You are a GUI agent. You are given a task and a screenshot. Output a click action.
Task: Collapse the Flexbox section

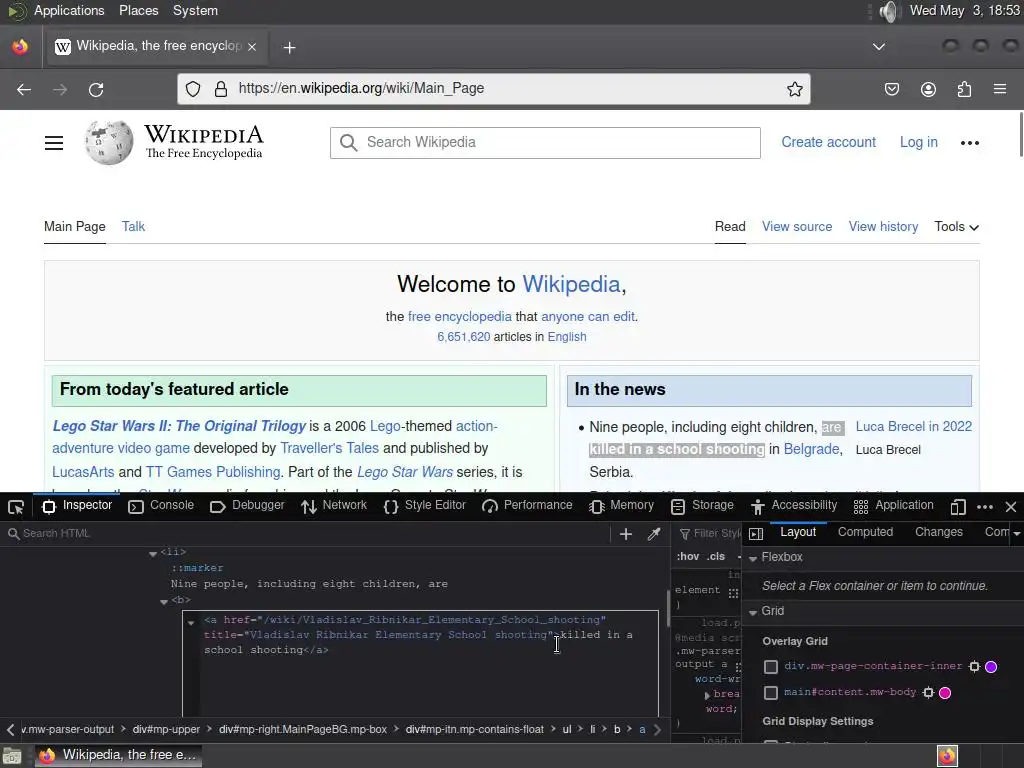753,558
